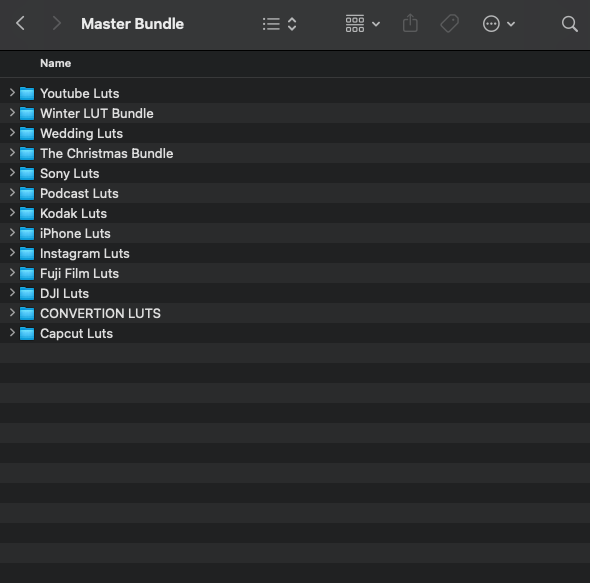Select the CONVERTION LUTS folder icon
Viewport: 590px width, 583px height.
(27, 313)
